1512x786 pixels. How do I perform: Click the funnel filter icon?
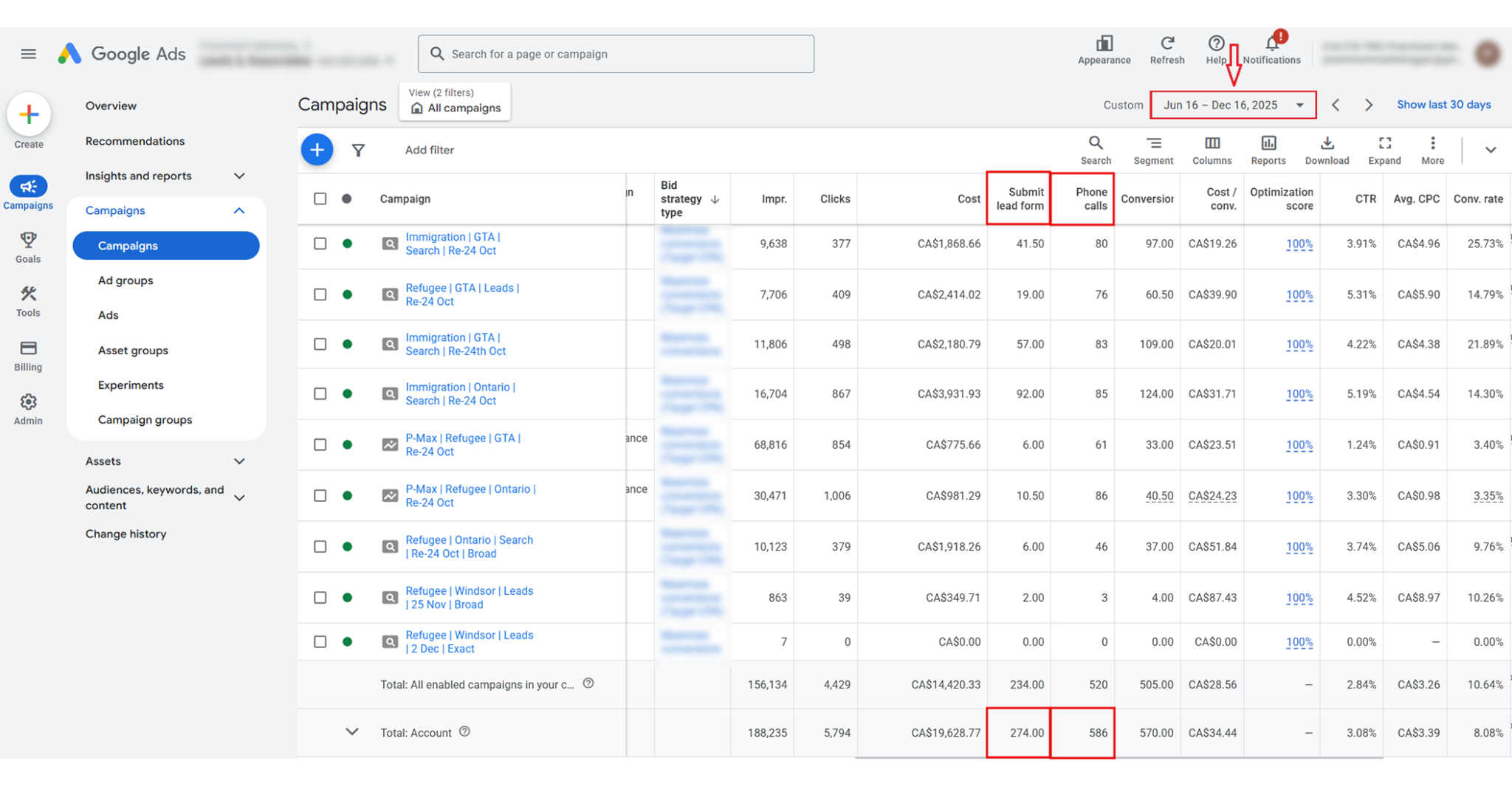[x=358, y=151]
